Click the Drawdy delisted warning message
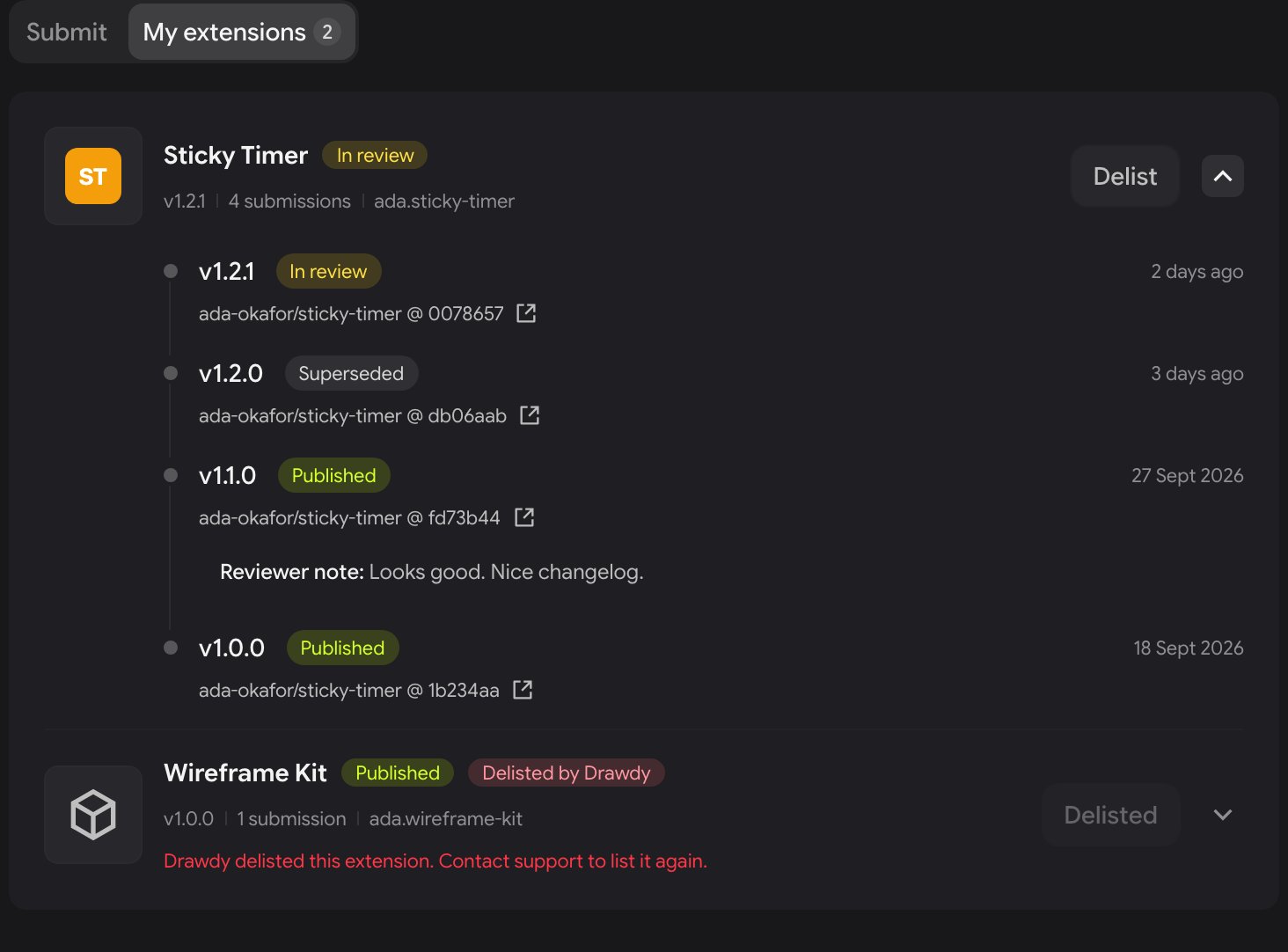This screenshot has height=952, width=1288. (x=435, y=860)
